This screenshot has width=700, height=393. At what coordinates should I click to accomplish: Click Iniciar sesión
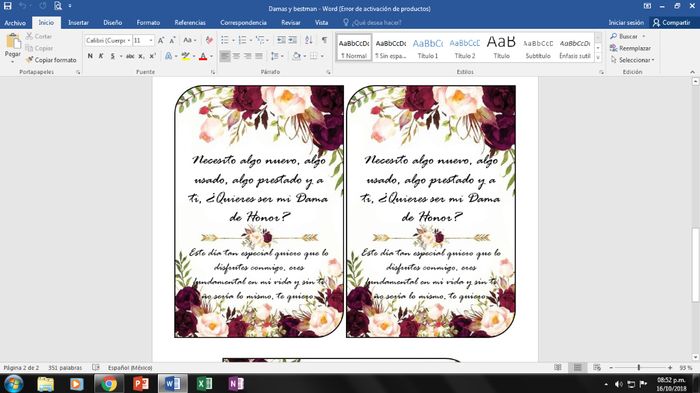pos(626,22)
